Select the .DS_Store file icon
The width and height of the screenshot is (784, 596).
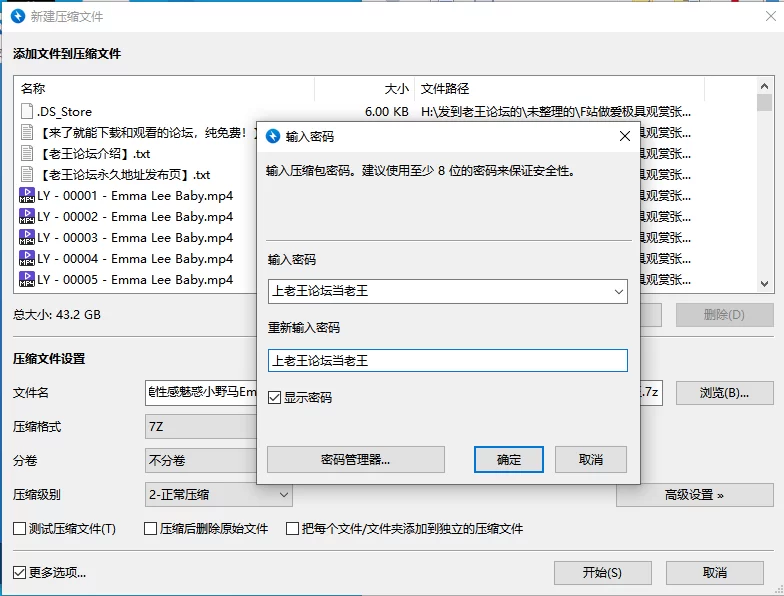(x=27, y=111)
